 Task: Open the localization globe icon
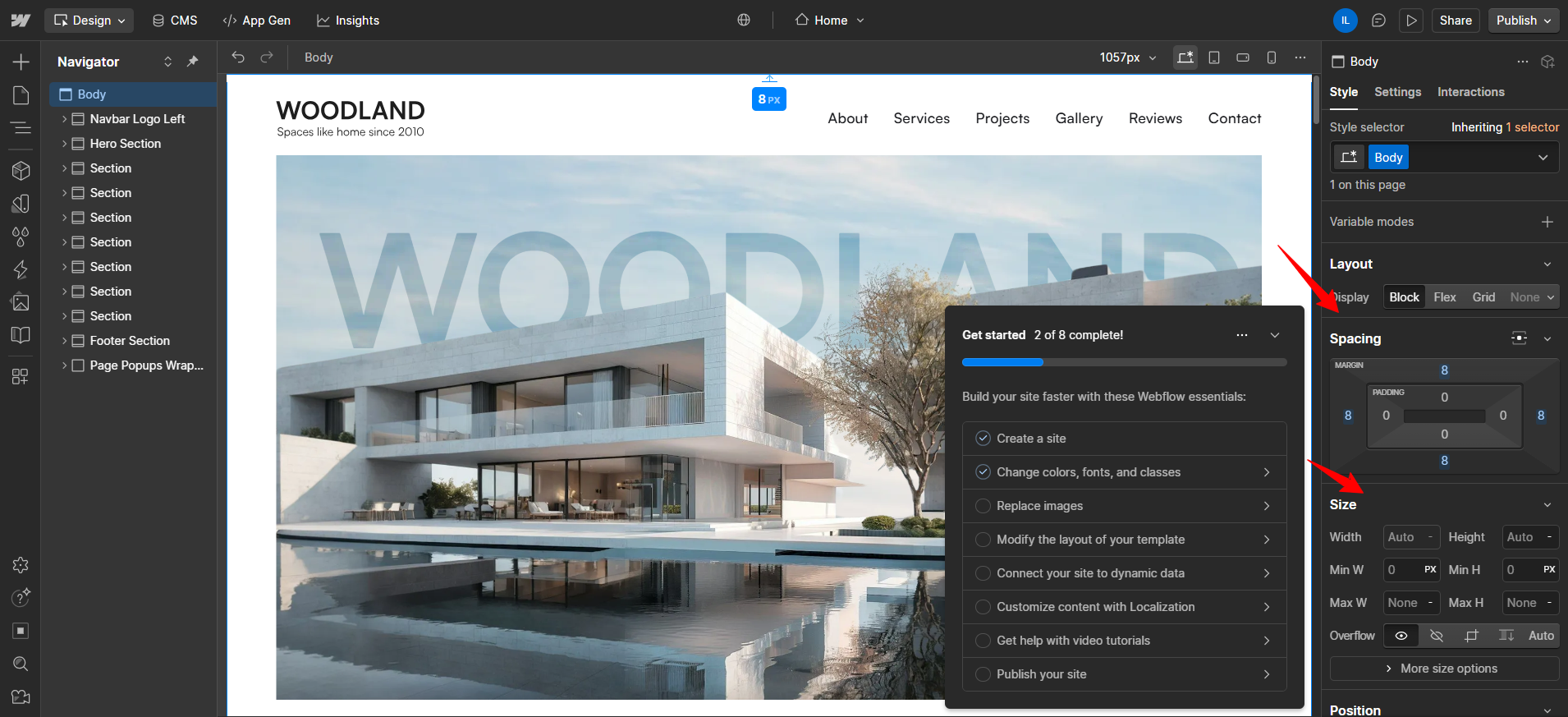click(x=744, y=21)
